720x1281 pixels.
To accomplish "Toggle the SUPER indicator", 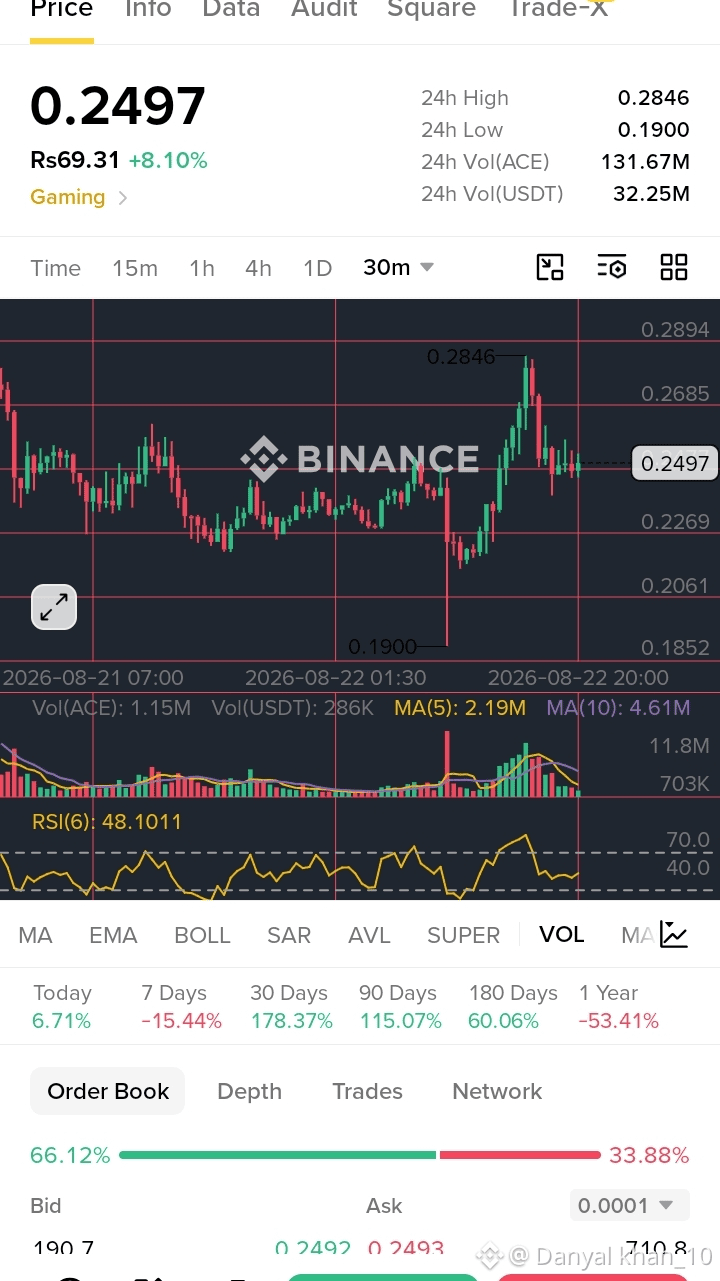I will coord(463,935).
